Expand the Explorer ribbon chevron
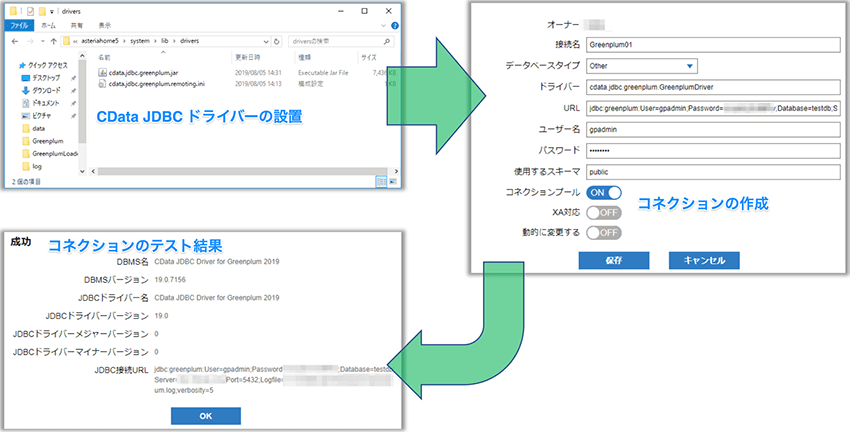 coord(384,25)
